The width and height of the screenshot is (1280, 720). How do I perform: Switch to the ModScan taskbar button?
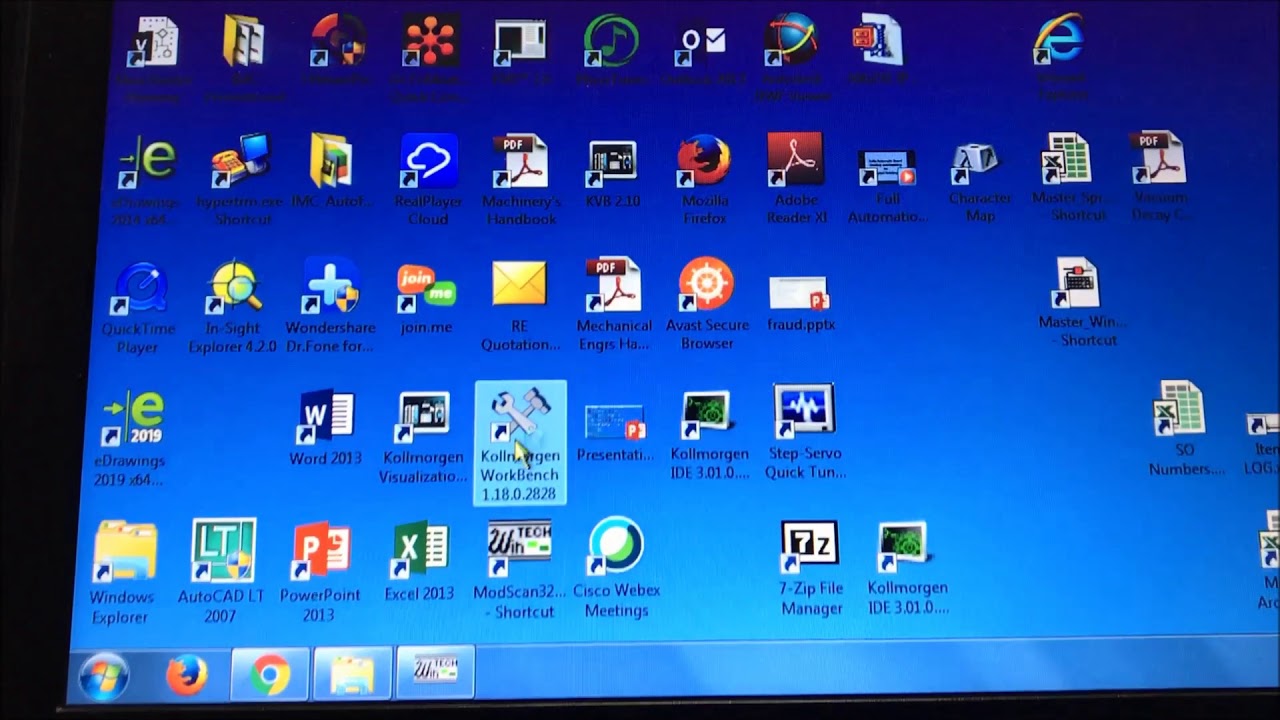pos(435,672)
